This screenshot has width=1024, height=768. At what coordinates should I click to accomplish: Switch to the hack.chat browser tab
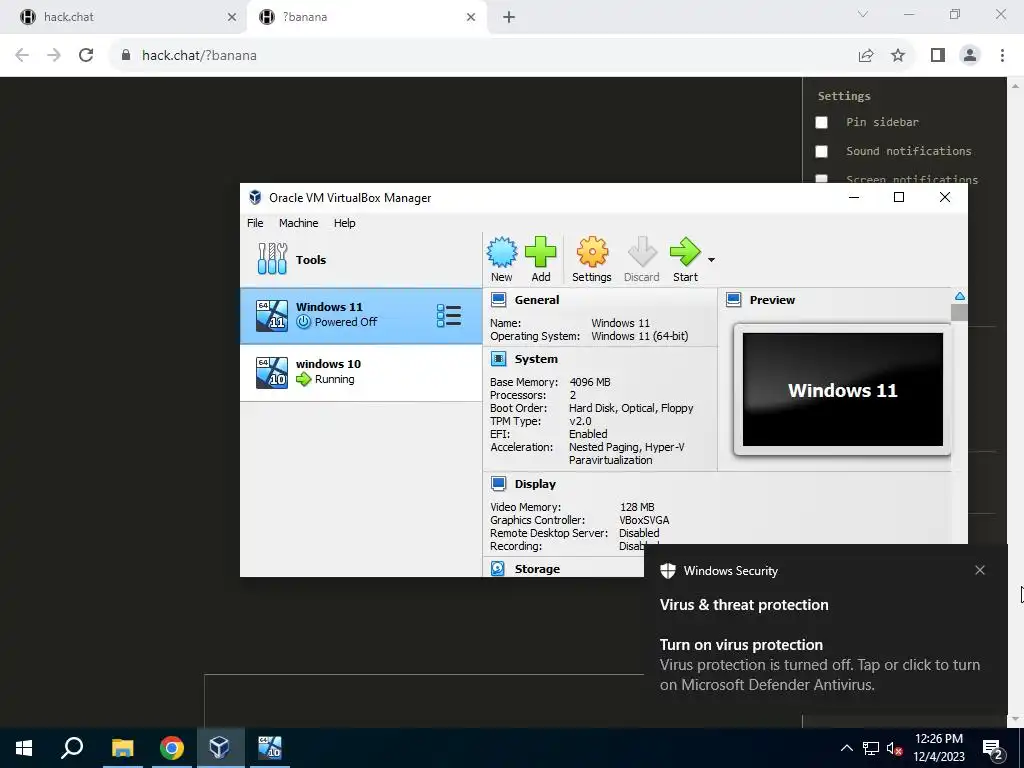pyautogui.click(x=124, y=17)
